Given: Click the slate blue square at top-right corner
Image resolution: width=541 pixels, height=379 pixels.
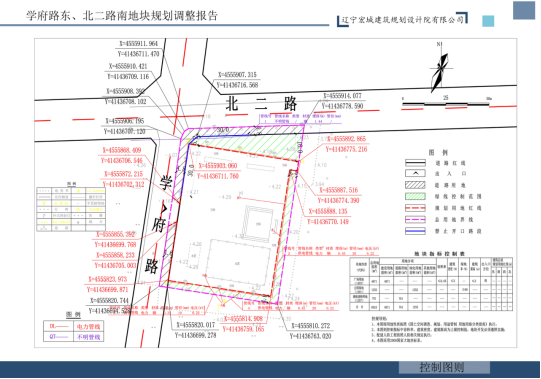Looking at the screenshot, I should (524, 10).
